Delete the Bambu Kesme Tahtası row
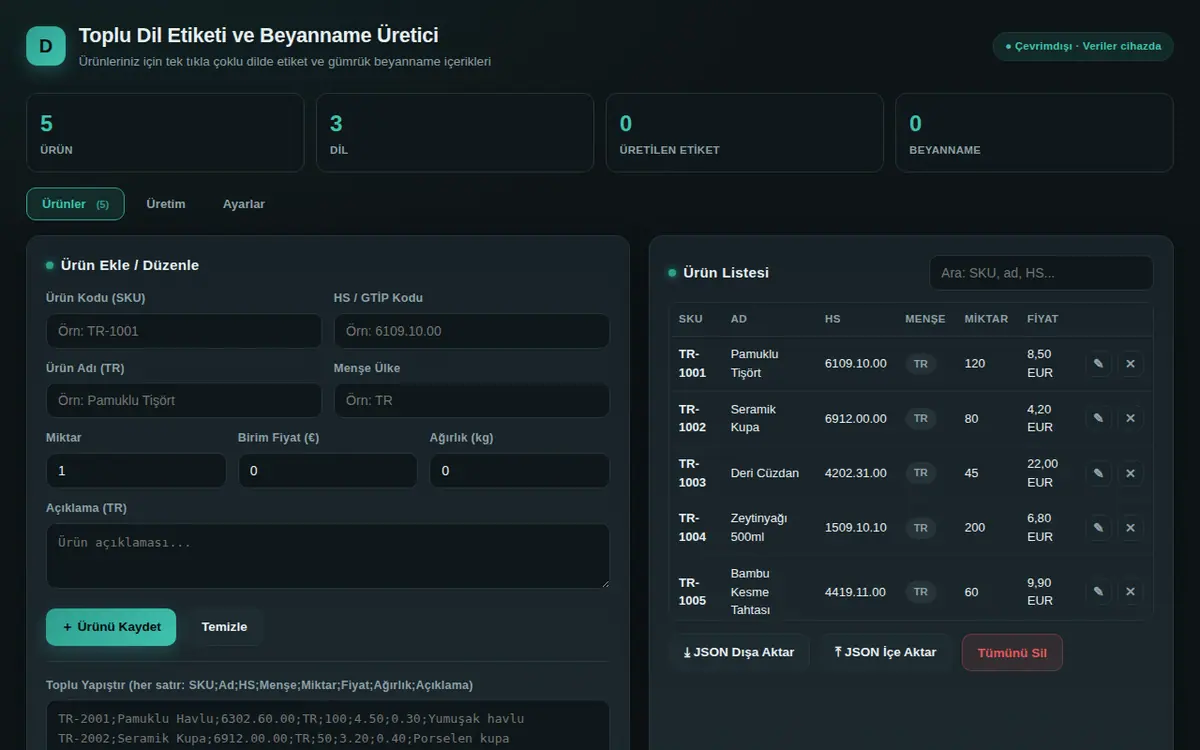1200x750 pixels. point(1130,592)
